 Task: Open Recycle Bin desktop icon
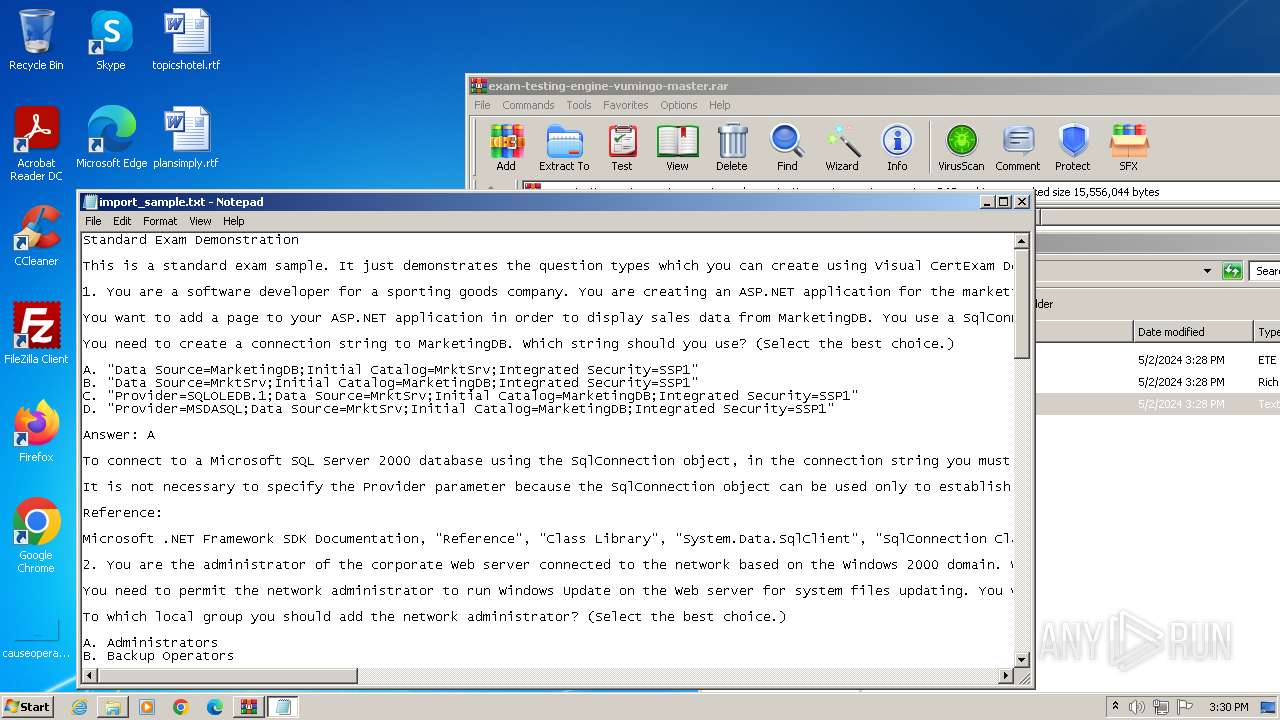coord(36,40)
